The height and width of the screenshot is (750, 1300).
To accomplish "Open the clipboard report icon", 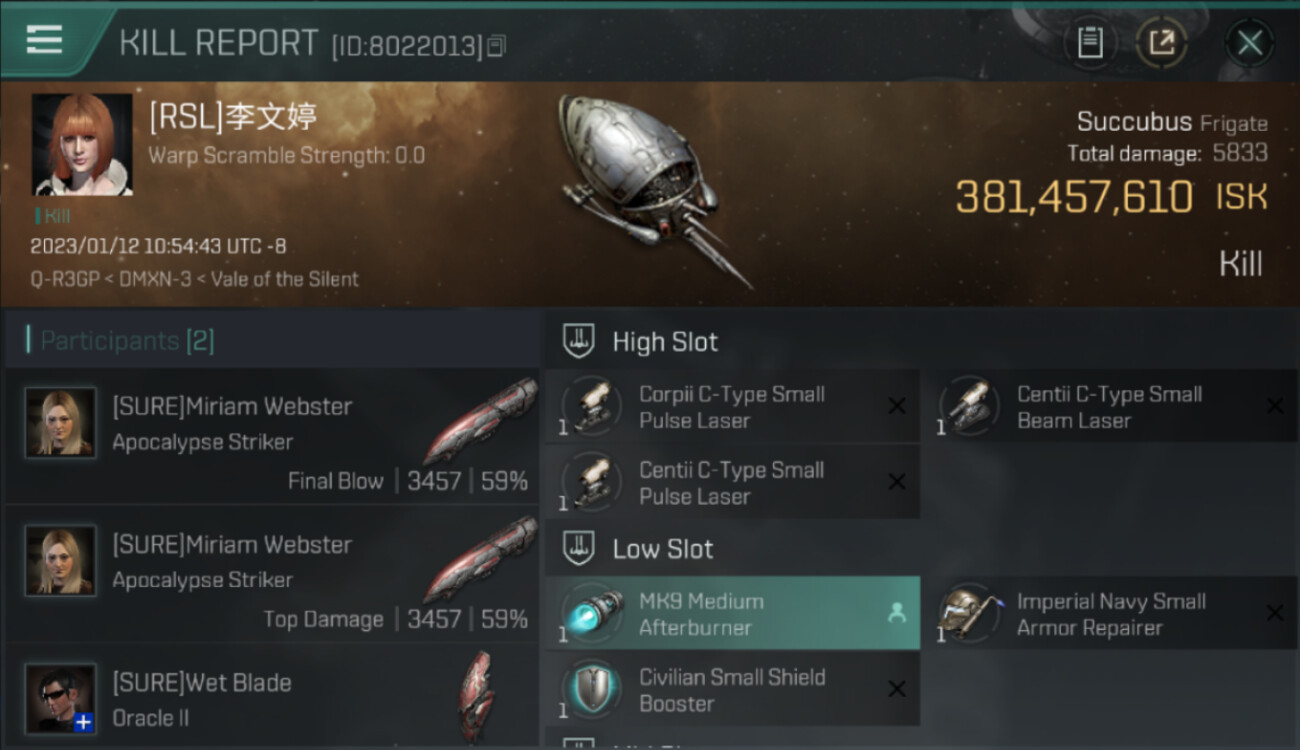I will 1090,42.
